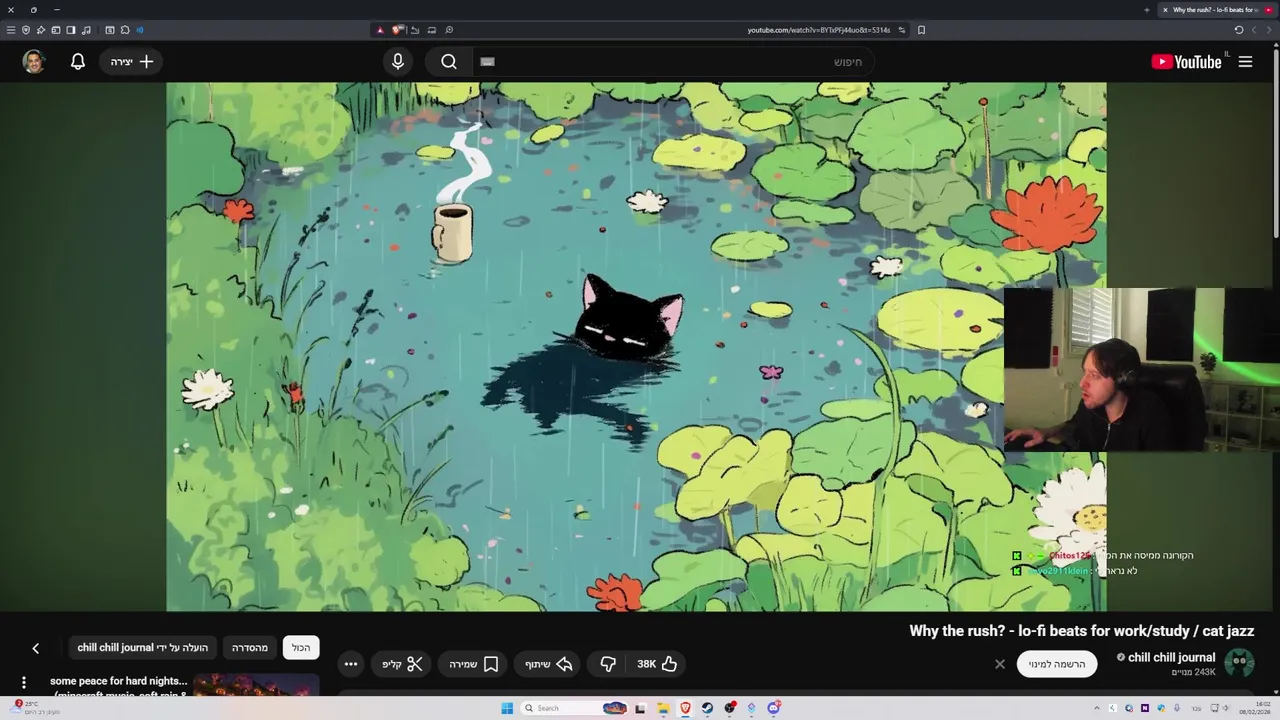Open the YouTube guide hamburger menu

pos(1245,62)
